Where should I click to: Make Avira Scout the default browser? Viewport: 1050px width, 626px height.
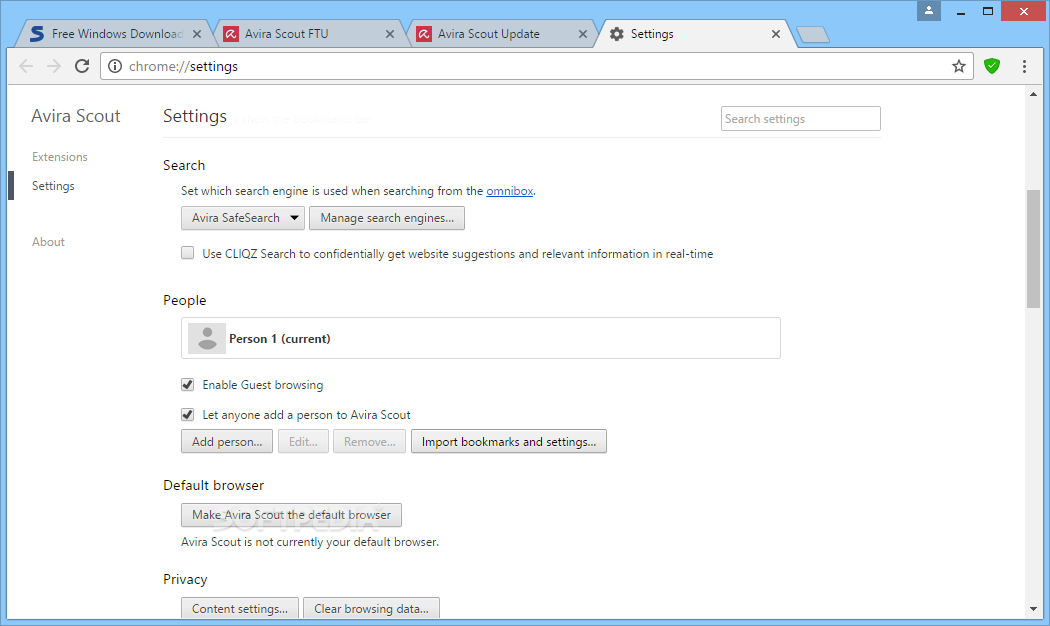(x=291, y=515)
